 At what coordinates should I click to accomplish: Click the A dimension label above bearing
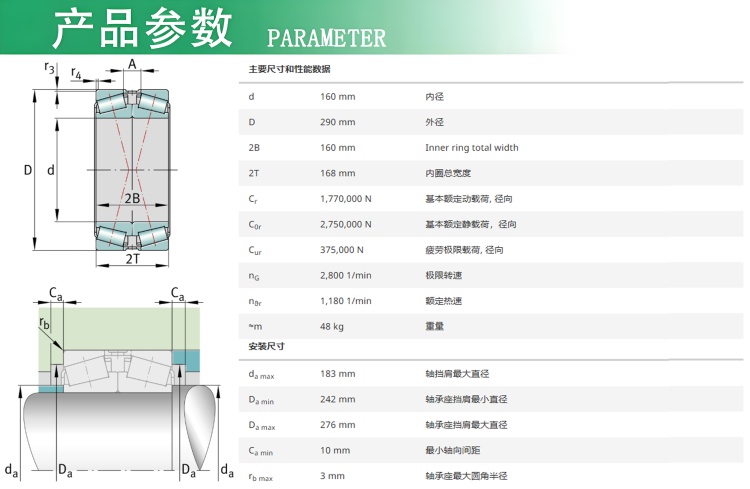click(x=132, y=64)
